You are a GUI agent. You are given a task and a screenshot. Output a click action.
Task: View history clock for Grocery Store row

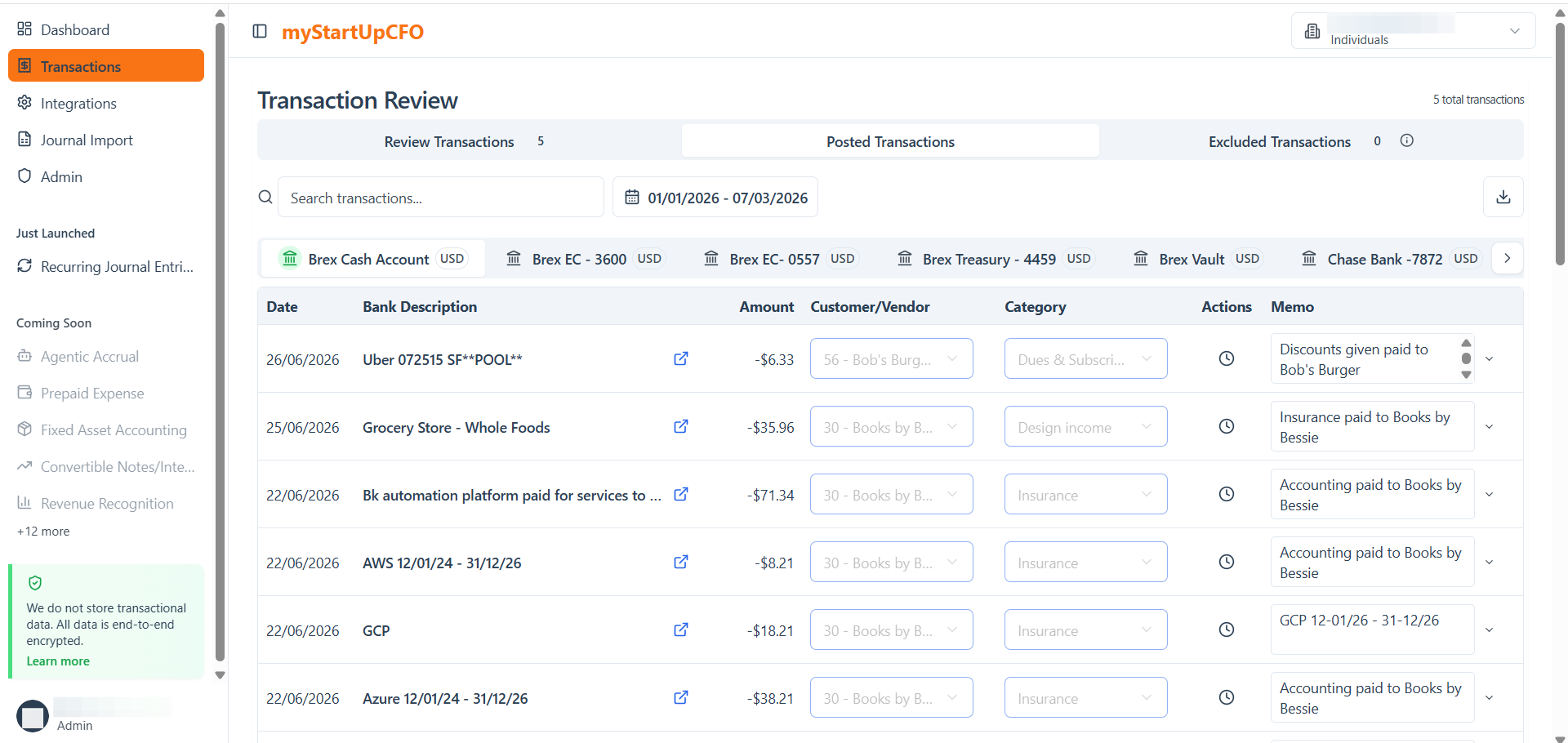click(x=1226, y=426)
